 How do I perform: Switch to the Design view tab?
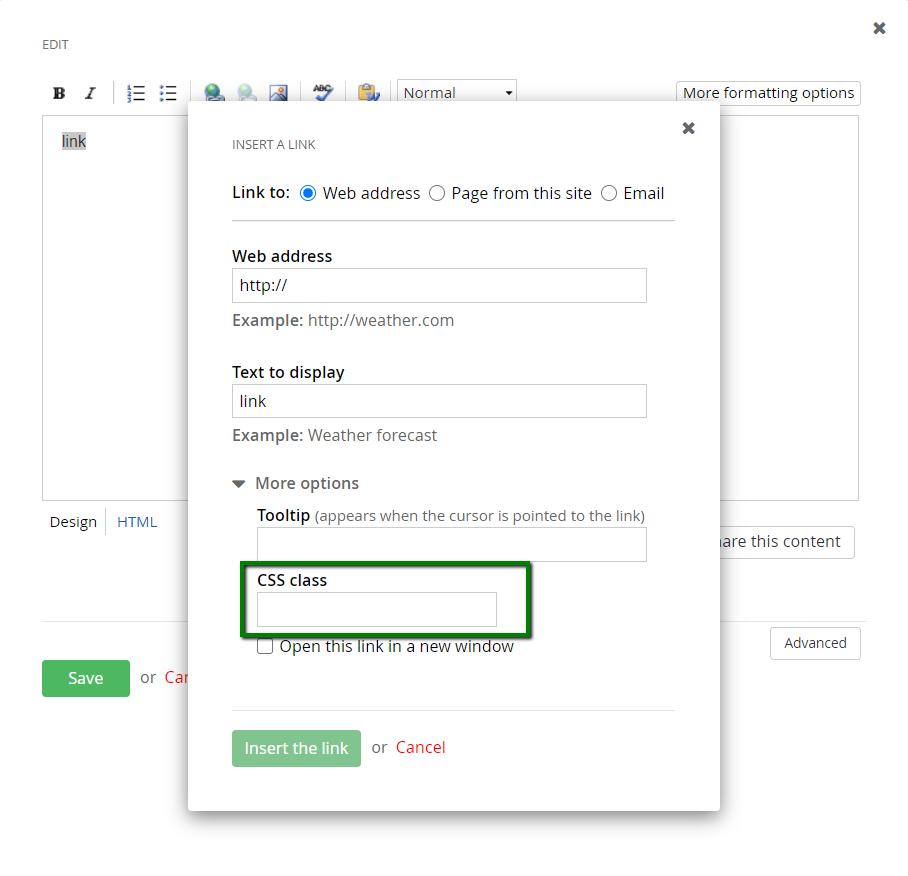pos(73,522)
